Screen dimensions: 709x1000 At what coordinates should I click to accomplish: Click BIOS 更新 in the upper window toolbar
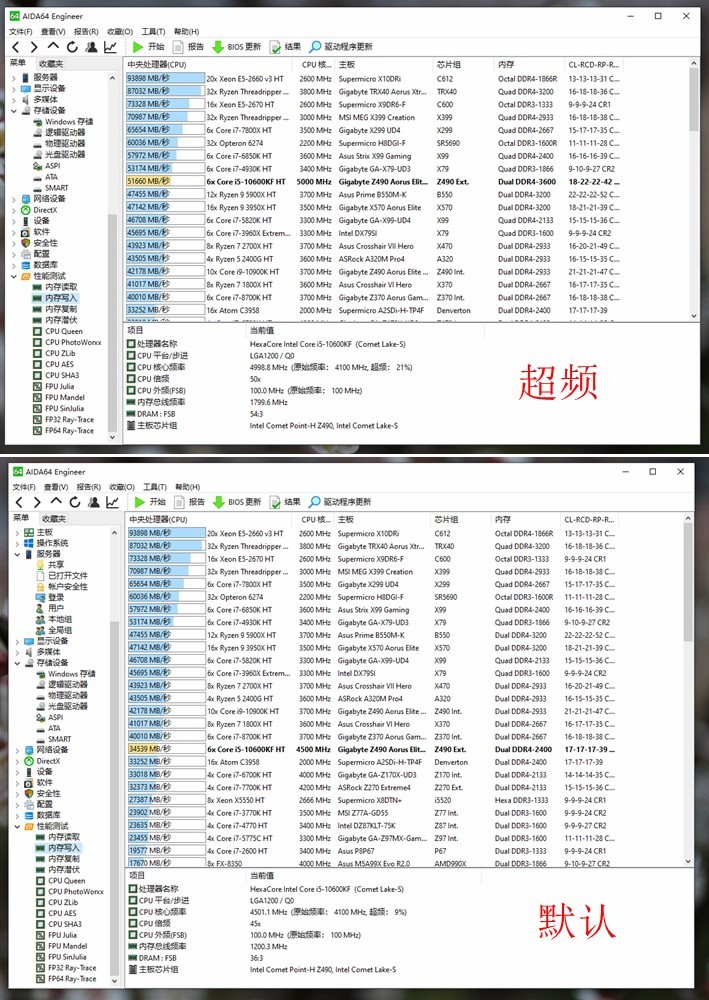click(237, 47)
